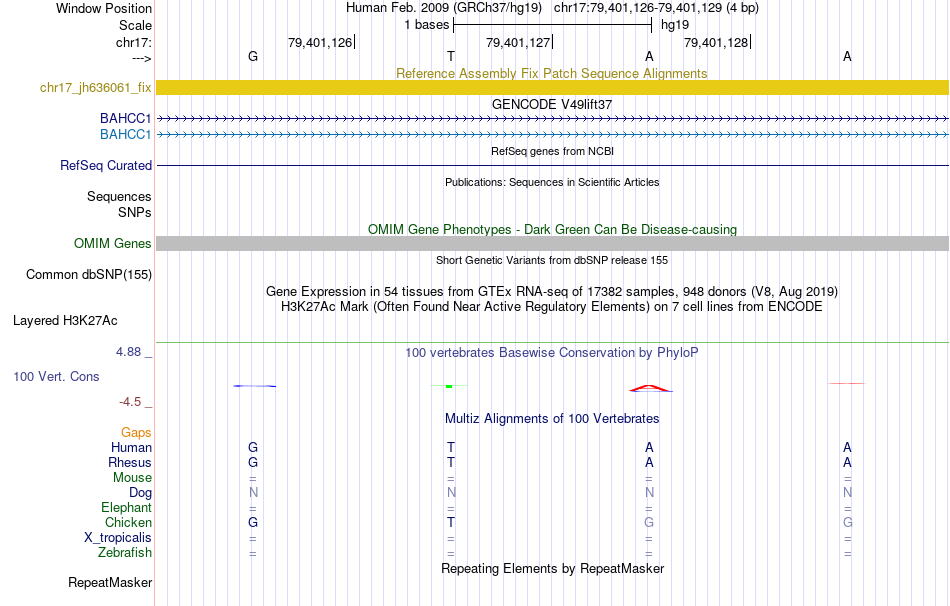This screenshot has height=606, width=950.
Task: Click the Elephant species label
Action: point(126,508)
